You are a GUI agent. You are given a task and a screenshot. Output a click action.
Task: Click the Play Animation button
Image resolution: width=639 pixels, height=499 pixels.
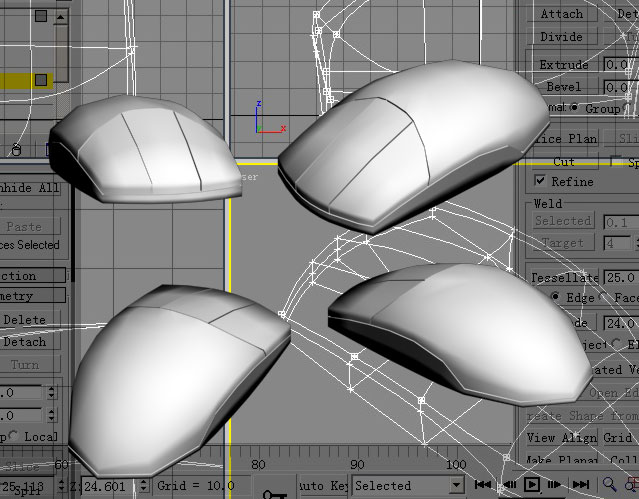533,486
